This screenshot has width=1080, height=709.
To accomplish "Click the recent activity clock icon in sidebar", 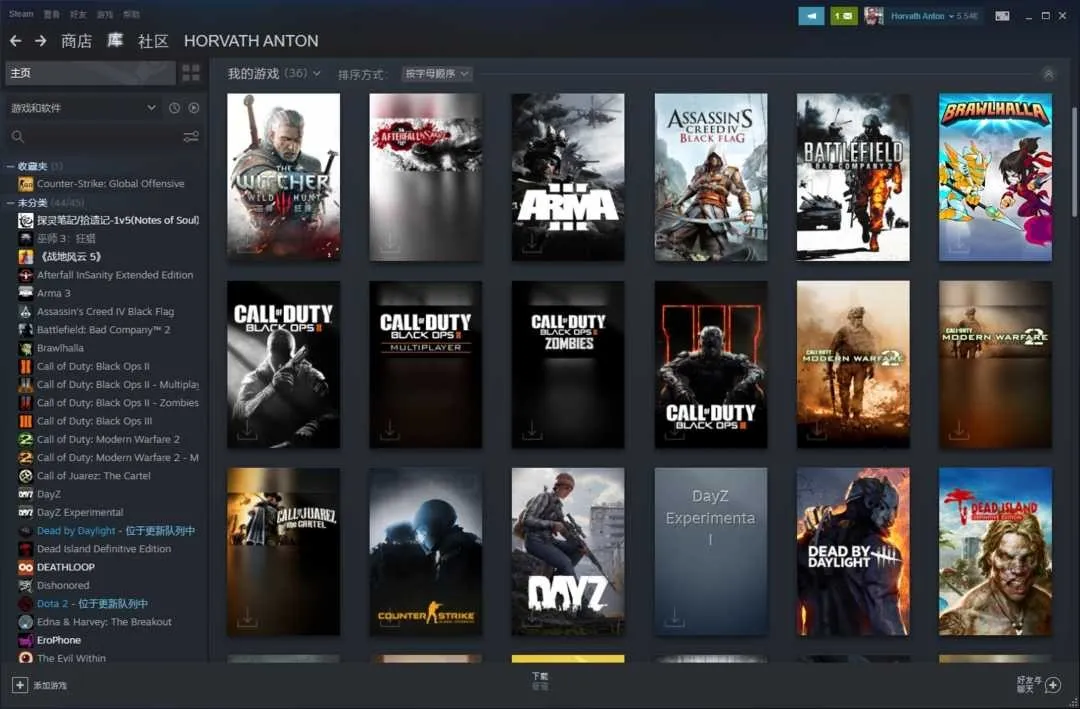I will click(x=174, y=108).
